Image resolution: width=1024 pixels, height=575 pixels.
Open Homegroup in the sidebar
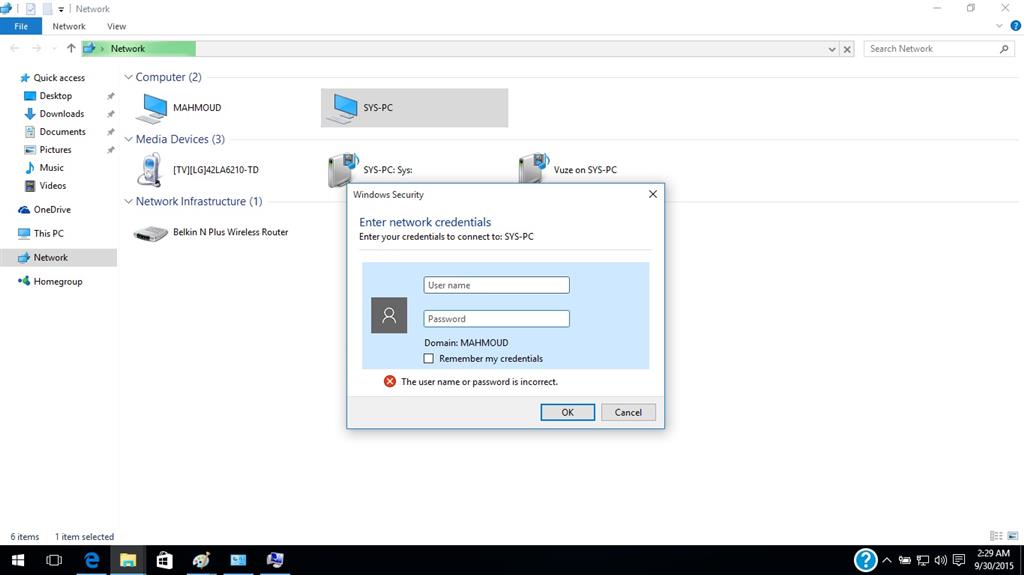tap(57, 282)
